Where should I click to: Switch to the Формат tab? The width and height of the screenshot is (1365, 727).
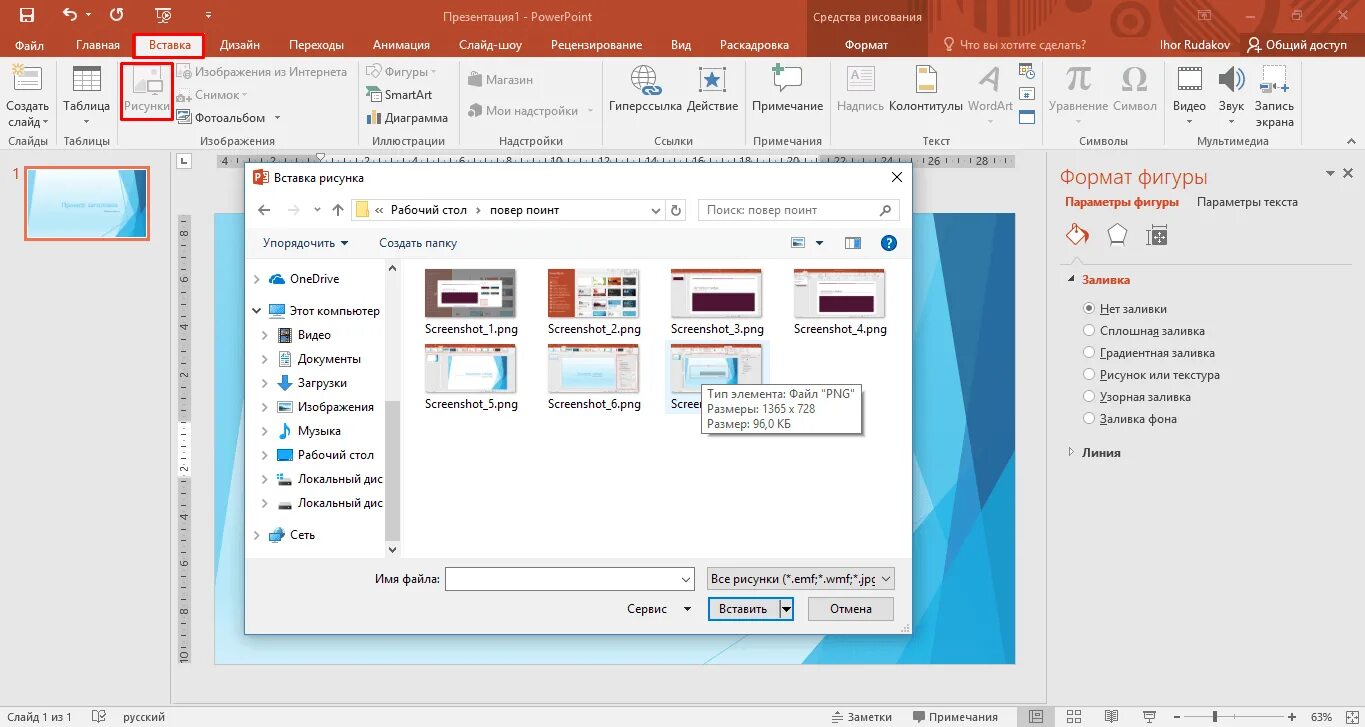coord(866,45)
